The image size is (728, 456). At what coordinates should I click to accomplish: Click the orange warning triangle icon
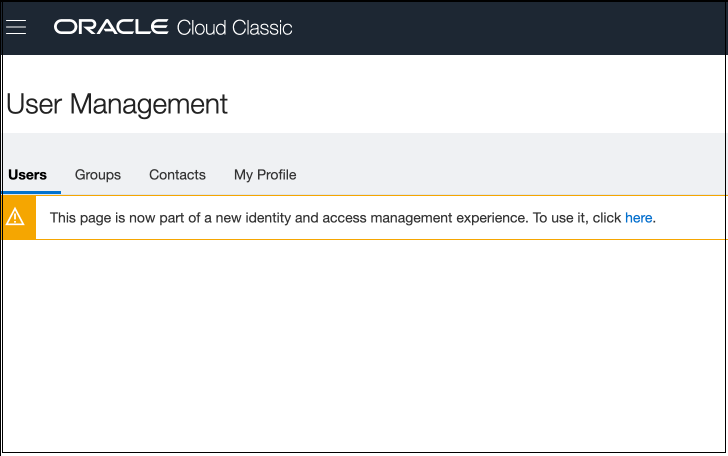point(16,218)
